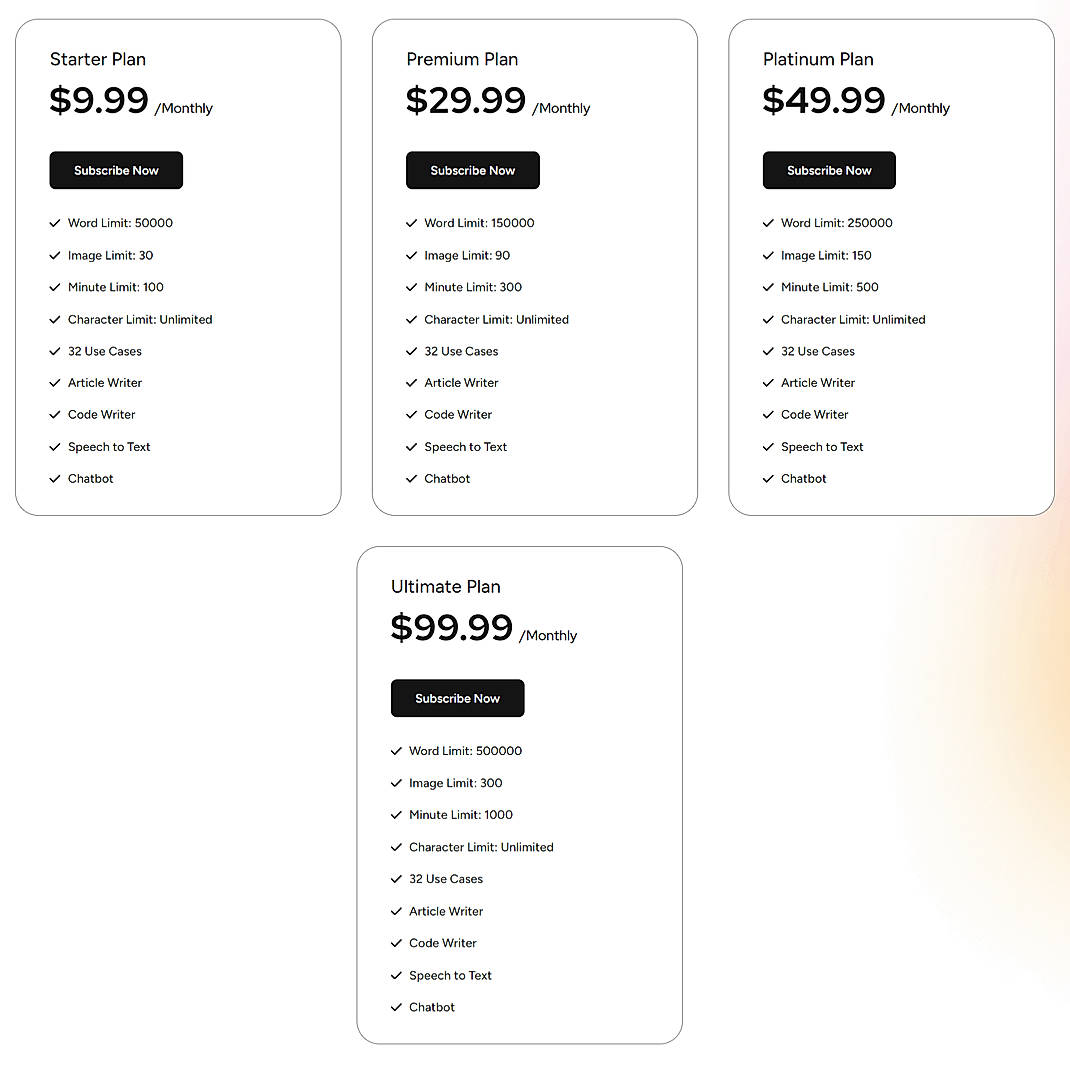The image size is (1070, 1068).
Task: Click the checkmark beside Speech to Text under Ultimate Plan
Action: click(396, 975)
